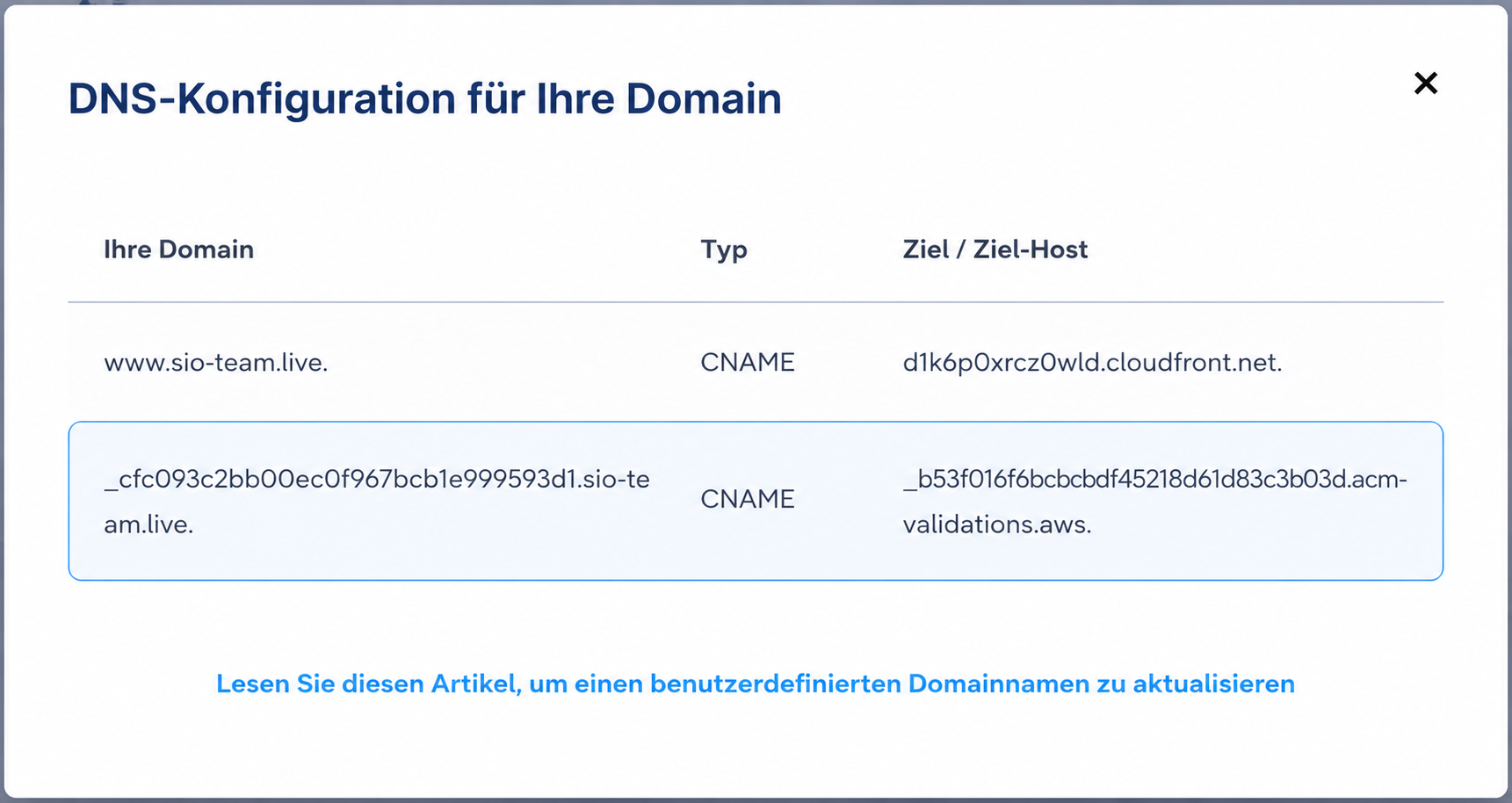Select the CNAME type in the highlighted row
Screen dimensions: 1512x803
(748, 499)
